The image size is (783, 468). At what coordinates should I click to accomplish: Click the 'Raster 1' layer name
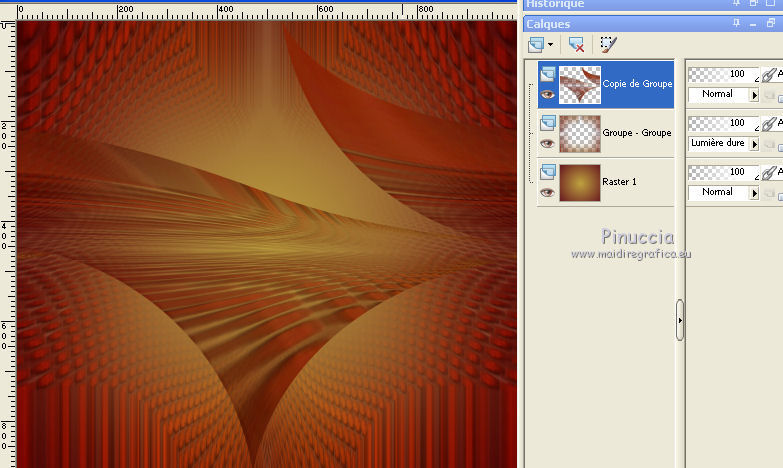[619, 182]
